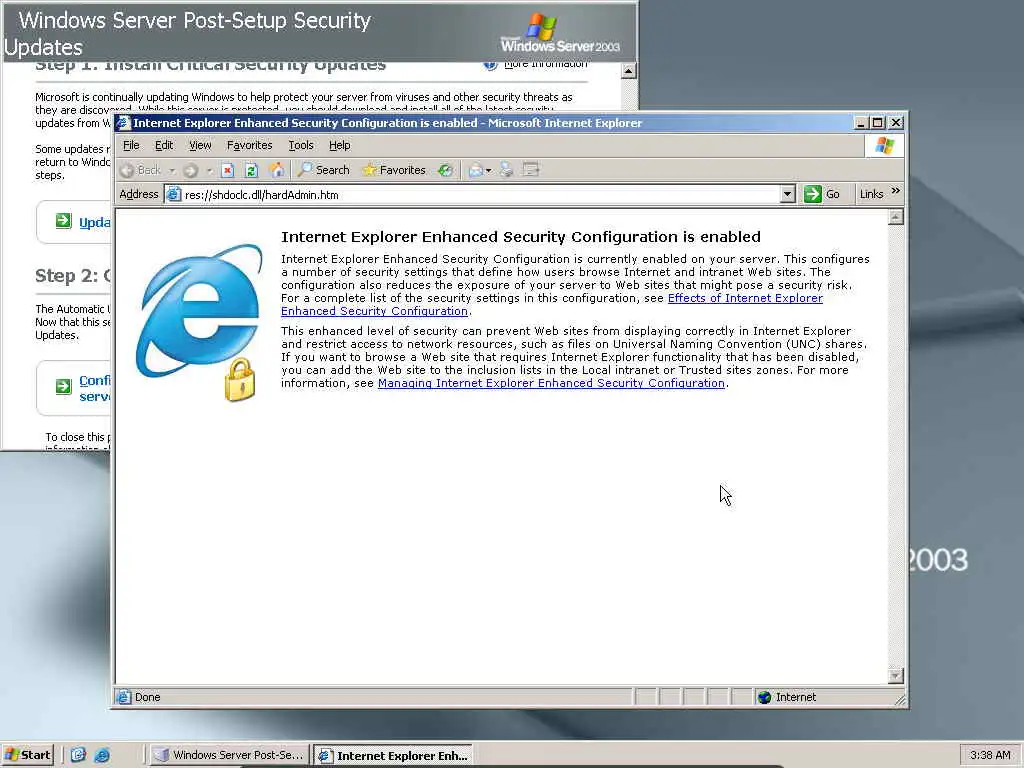Open the Edit menu
Viewport: 1024px width, 768px height.
(164, 145)
